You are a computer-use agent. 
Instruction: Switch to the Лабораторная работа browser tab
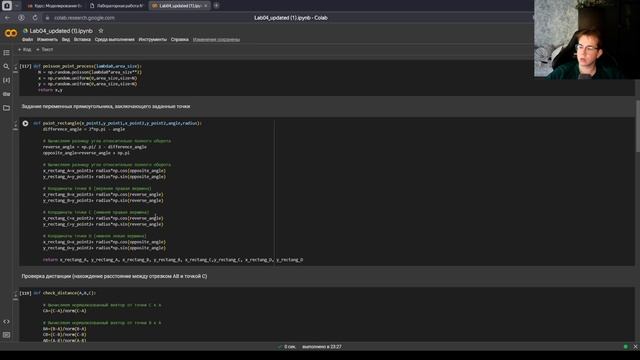[x=117, y=6]
